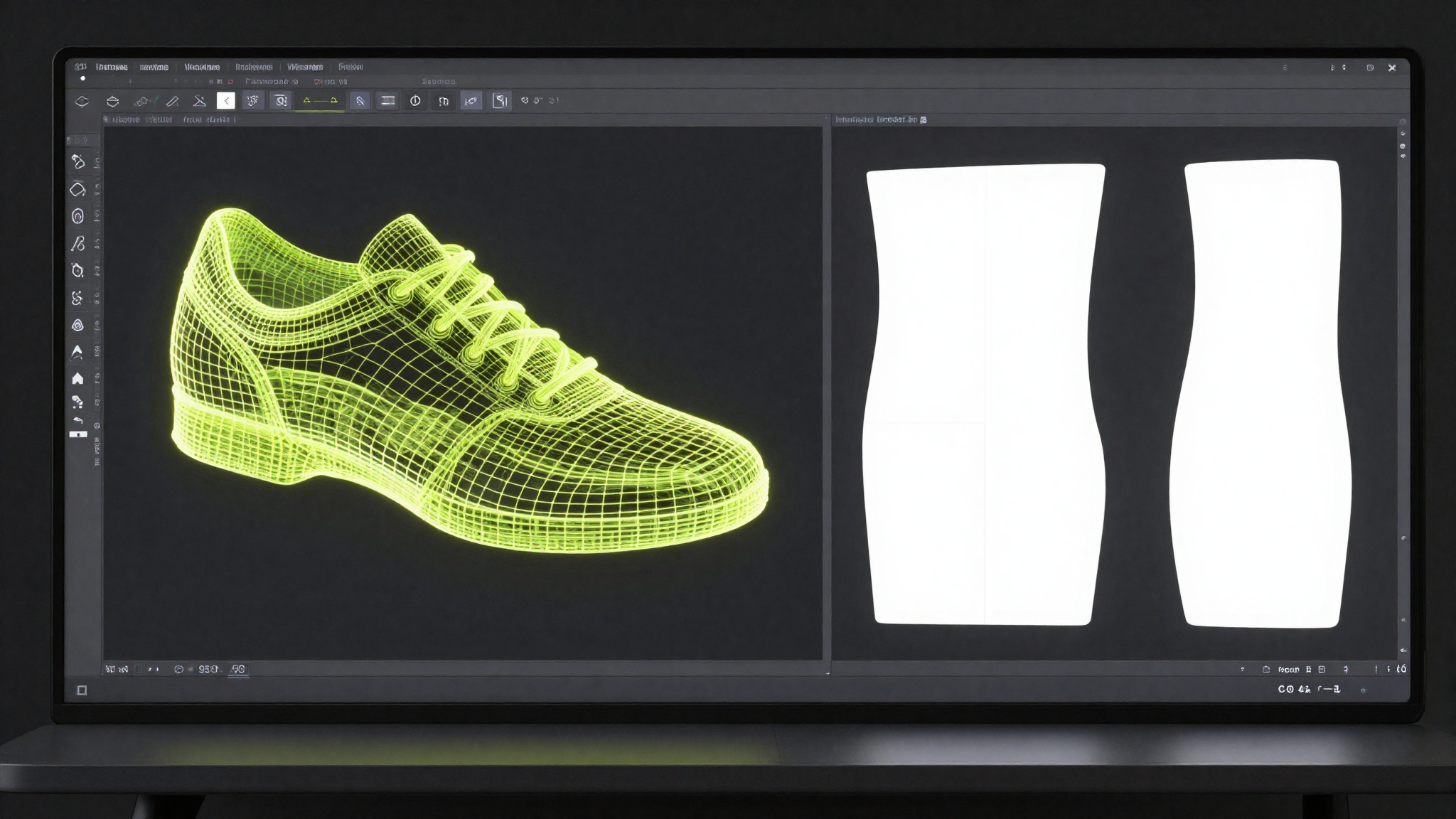Click the small curved arrow above the white swatch bar
The image size is (1456, 819).
78,421
